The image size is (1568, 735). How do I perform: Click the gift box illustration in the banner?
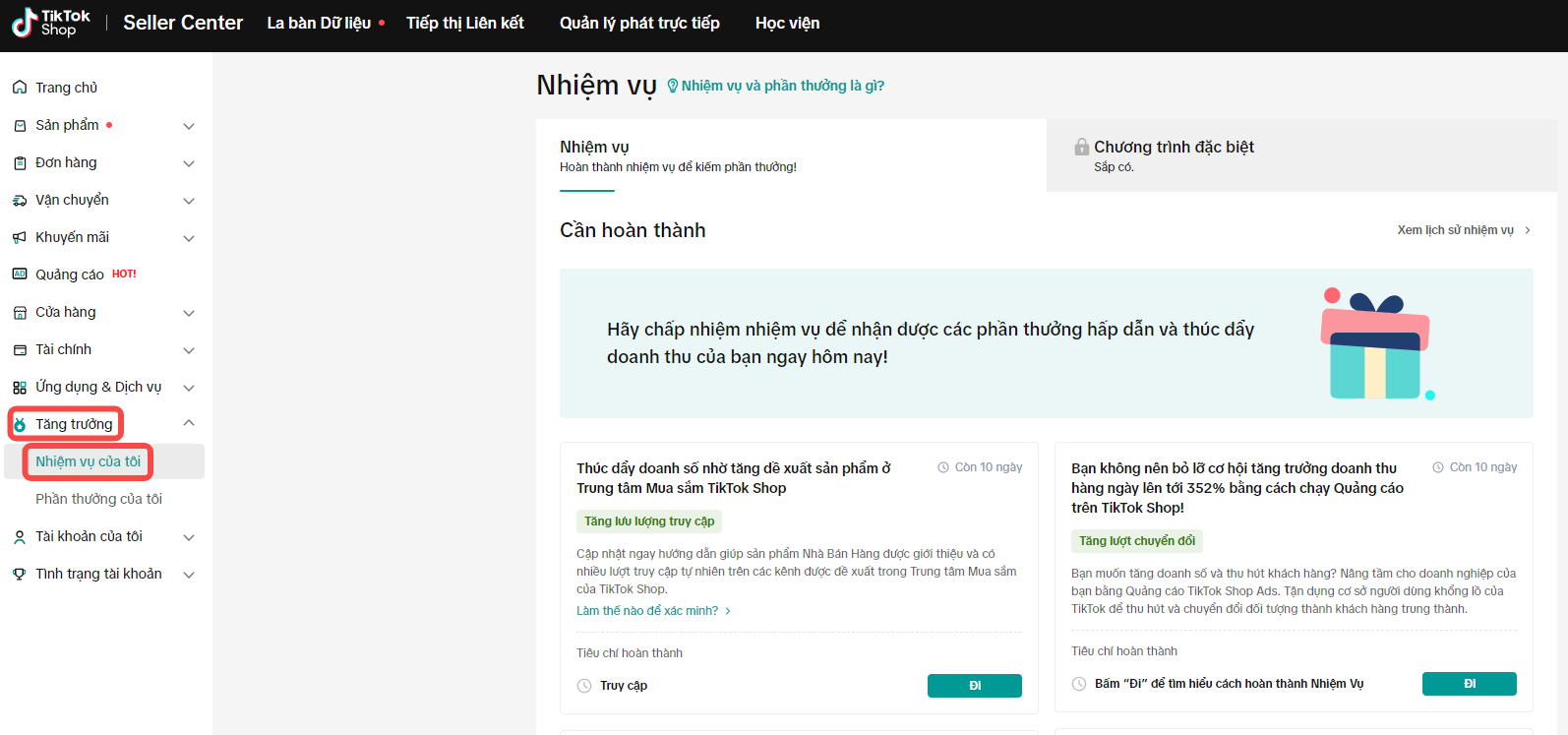[x=1376, y=344]
